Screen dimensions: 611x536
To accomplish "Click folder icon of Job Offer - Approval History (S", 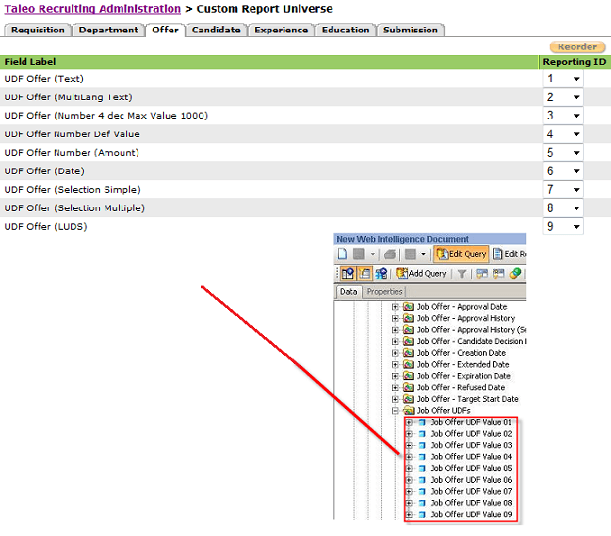I will 408,330.
